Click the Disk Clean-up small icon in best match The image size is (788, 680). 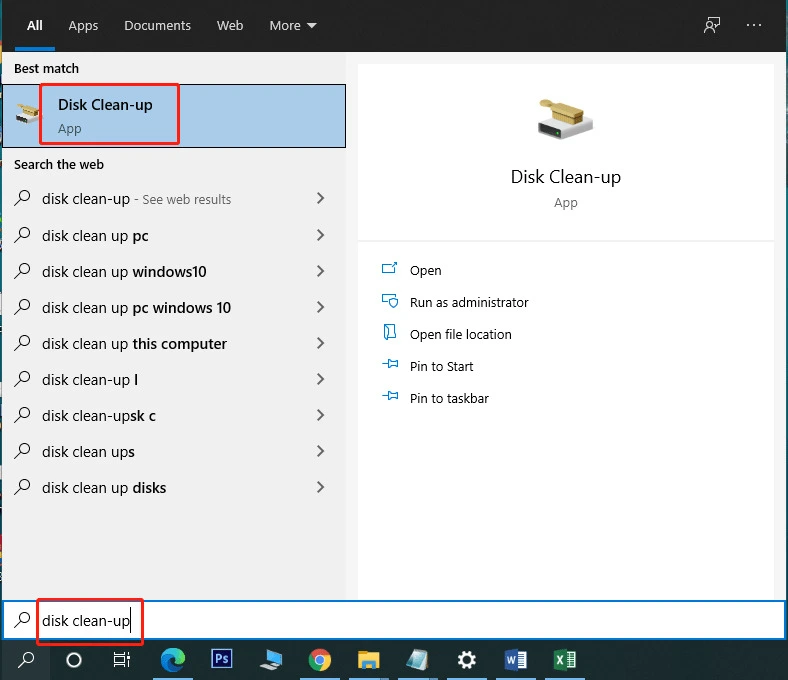click(x=27, y=113)
